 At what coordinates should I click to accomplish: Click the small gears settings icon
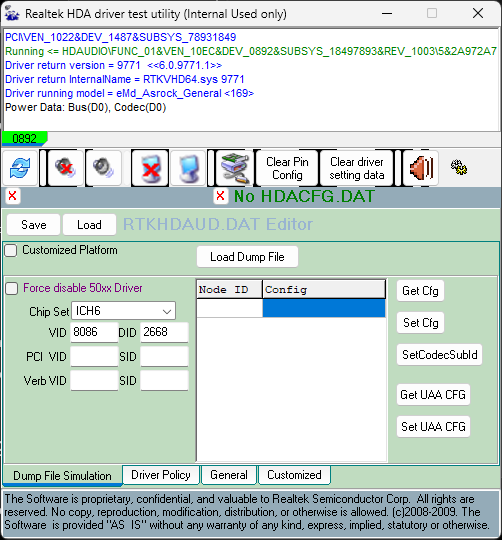pos(459,167)
